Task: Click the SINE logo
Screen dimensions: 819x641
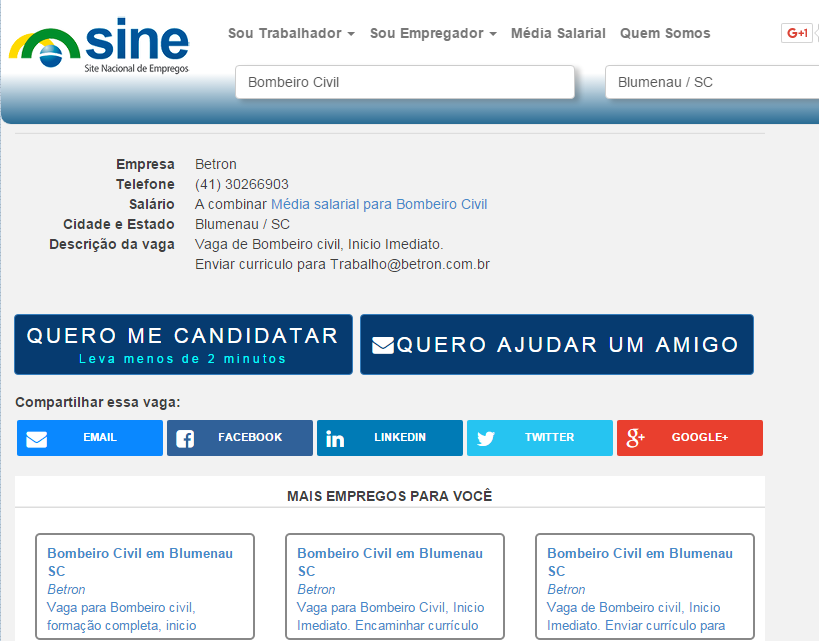Action: pyautogui.click(x=99, y=45)
